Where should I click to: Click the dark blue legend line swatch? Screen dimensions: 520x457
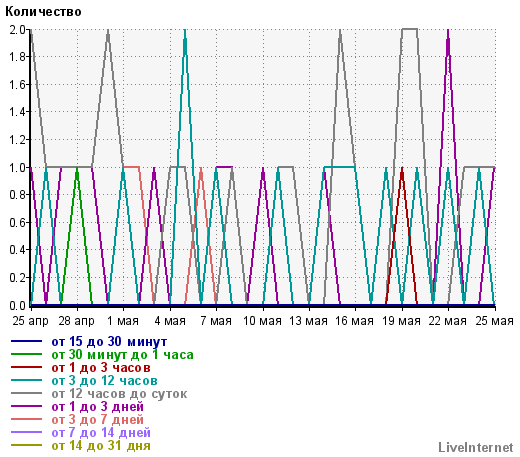pos(26,341)
